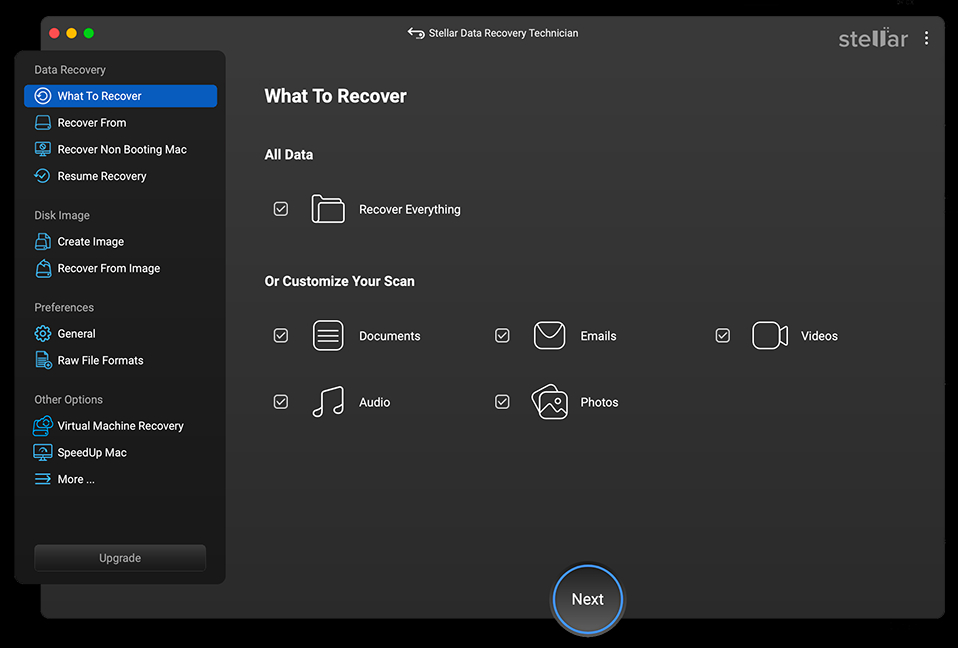Open Recover Non Booting Mac option
Screen dimensions: 958x648
(120, 150)
